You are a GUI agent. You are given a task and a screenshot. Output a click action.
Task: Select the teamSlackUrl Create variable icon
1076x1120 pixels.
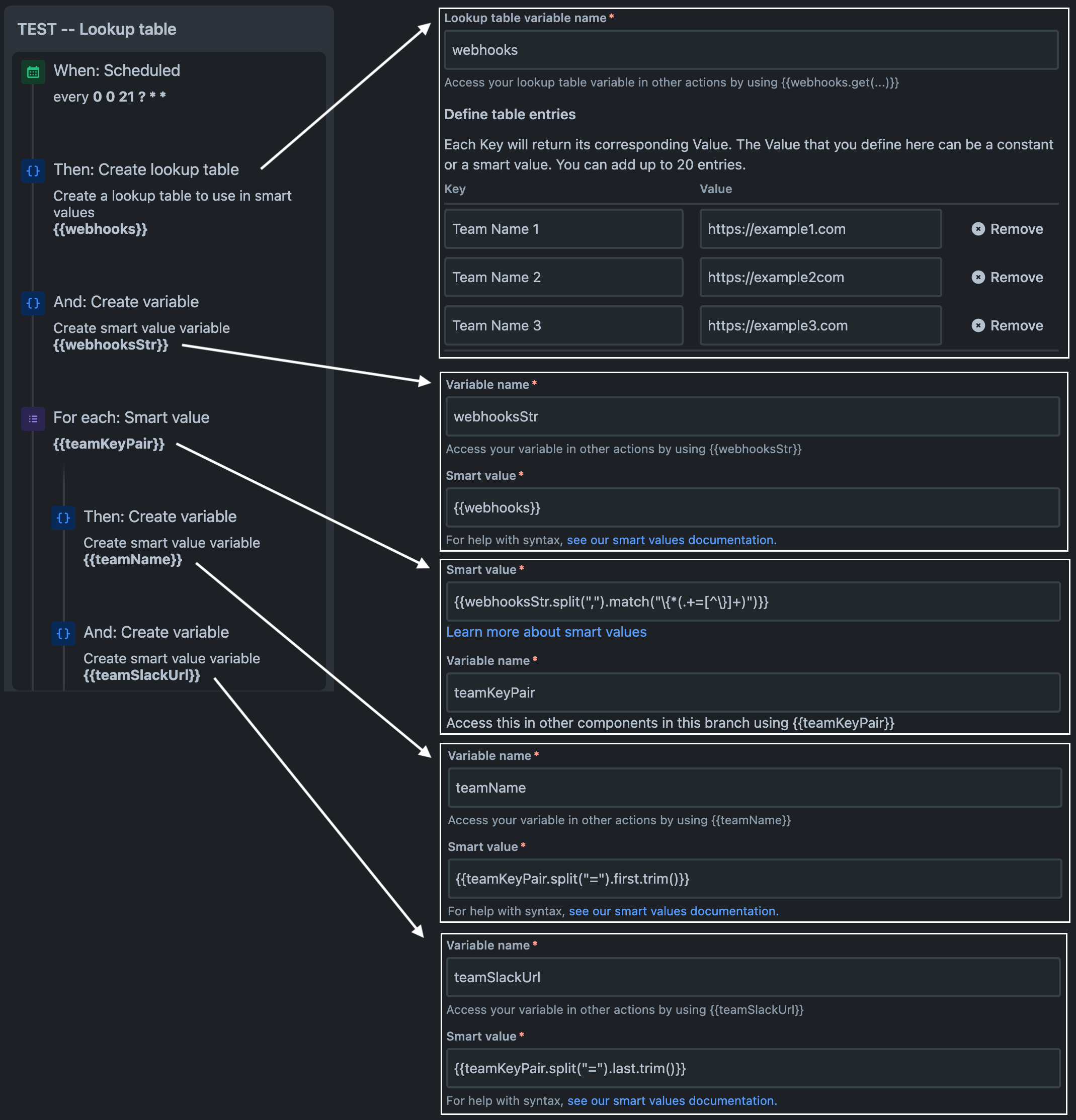pos(63,633)
